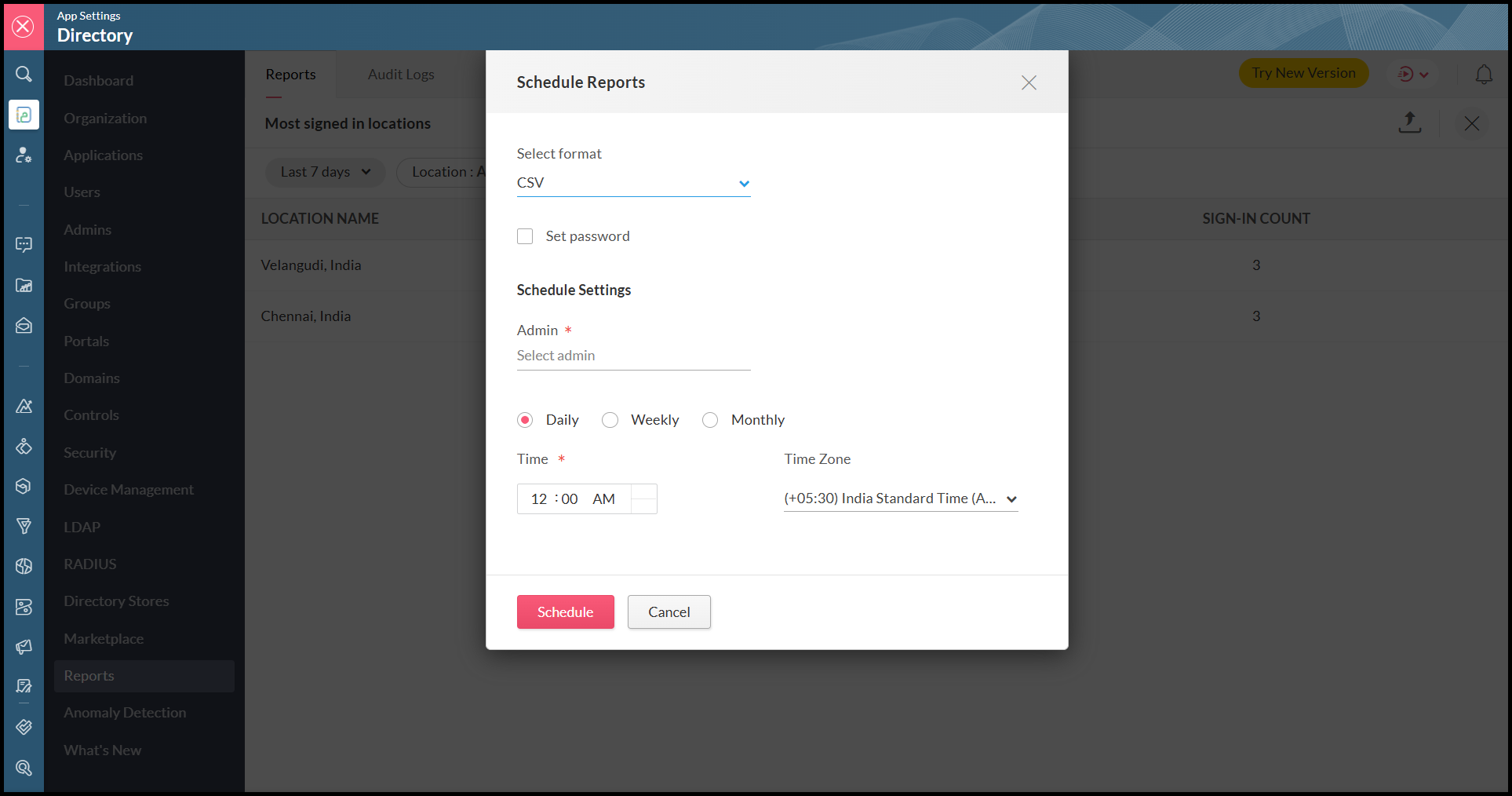Open the slider card icon in the icon rail

24,607
